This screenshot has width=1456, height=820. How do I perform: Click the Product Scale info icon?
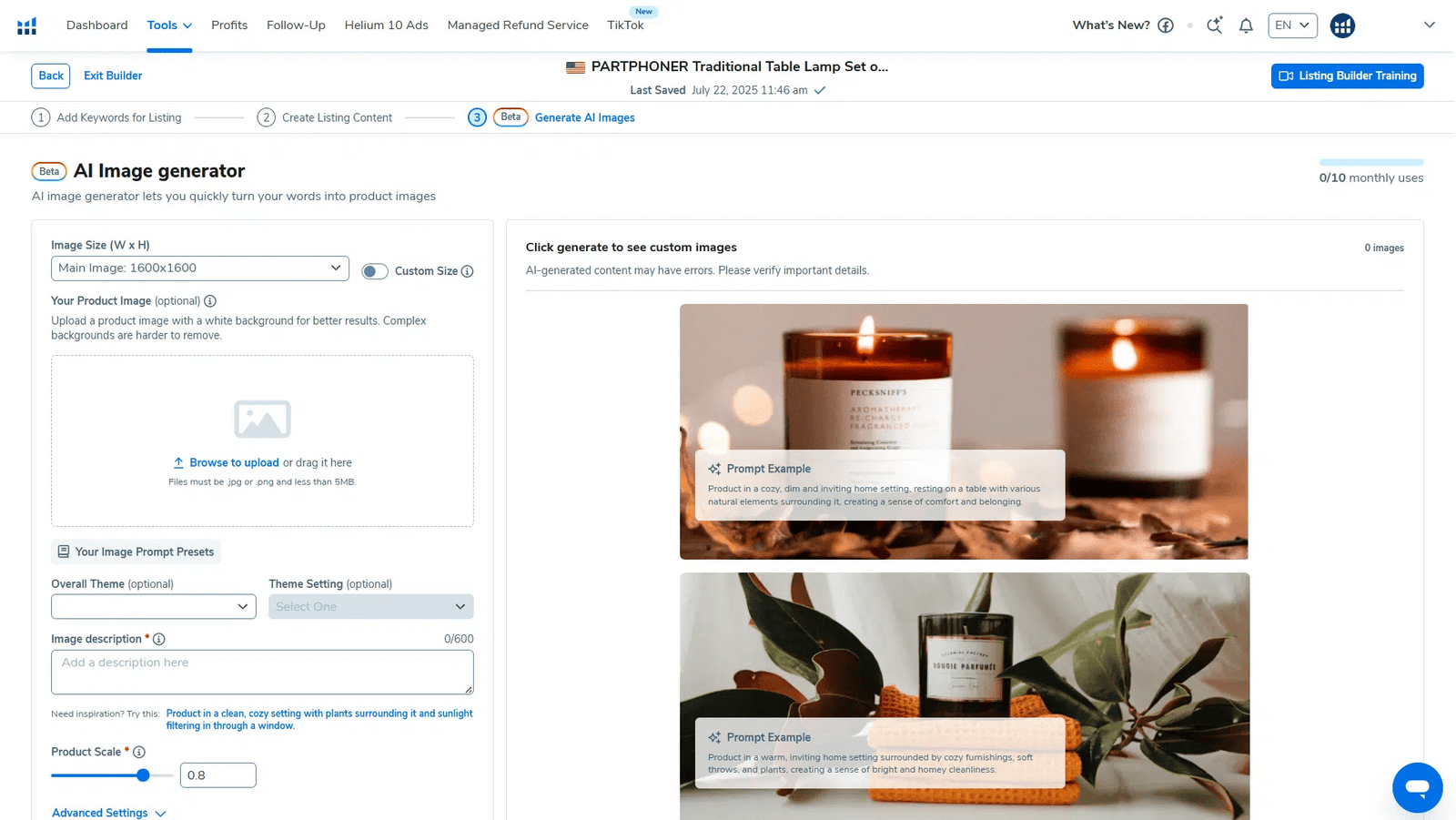pos(139,752)
